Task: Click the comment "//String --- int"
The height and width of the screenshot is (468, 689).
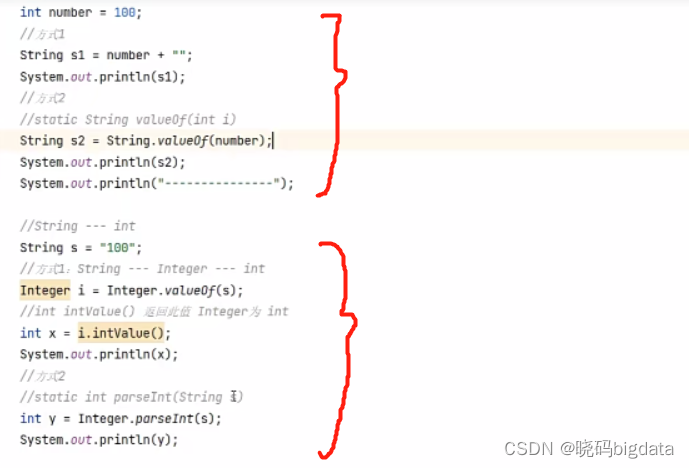Action: pos(78,226)
